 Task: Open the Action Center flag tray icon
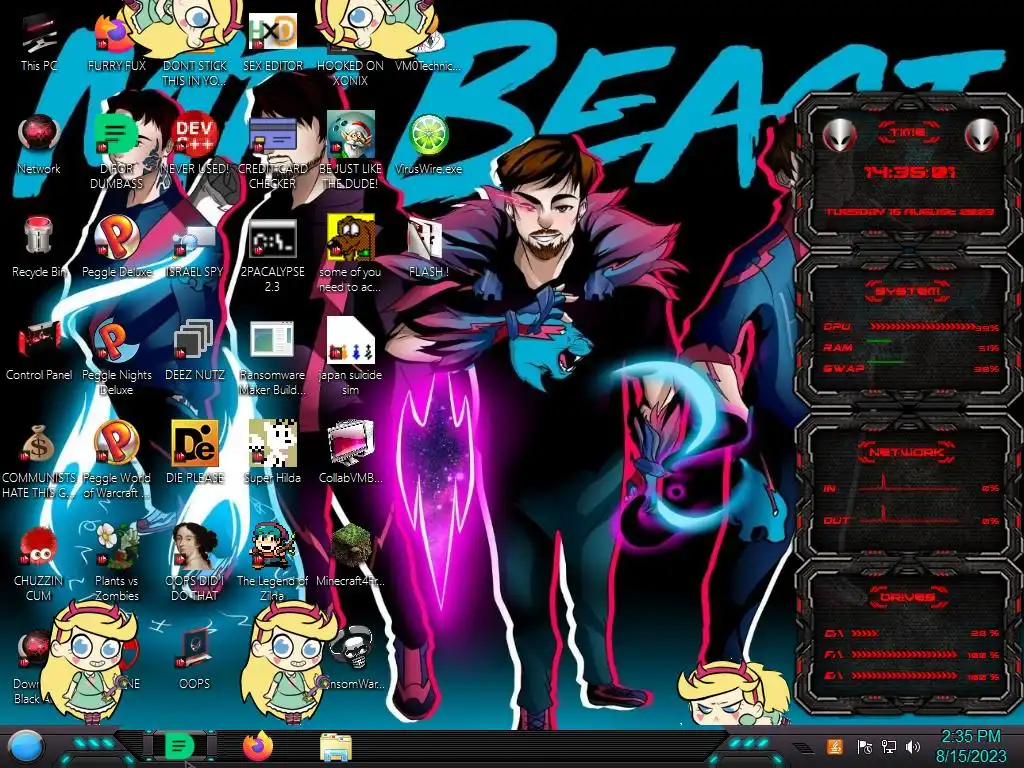[x=865, y=746]
